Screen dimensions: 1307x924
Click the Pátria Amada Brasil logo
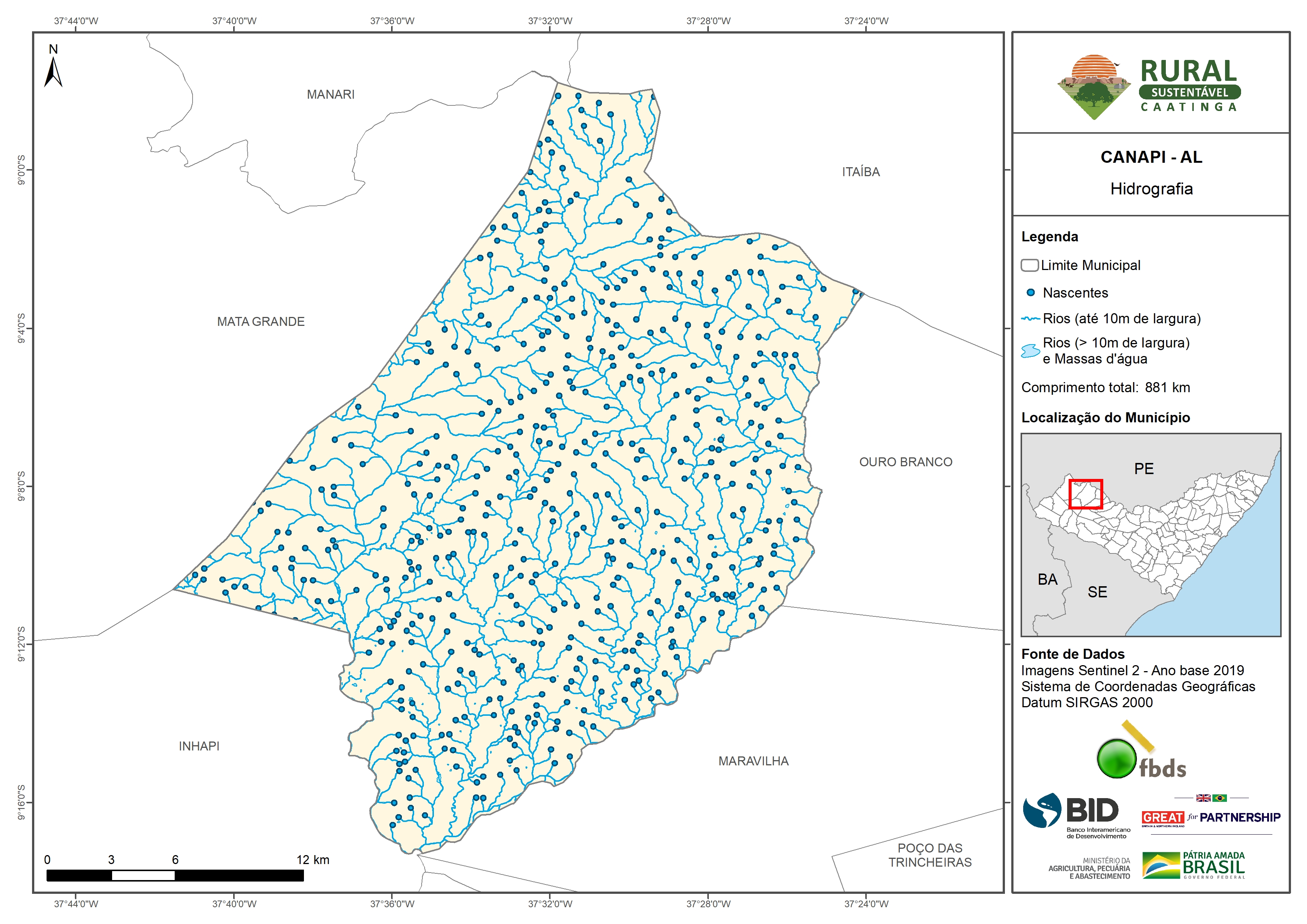(x=1193, y=866)
